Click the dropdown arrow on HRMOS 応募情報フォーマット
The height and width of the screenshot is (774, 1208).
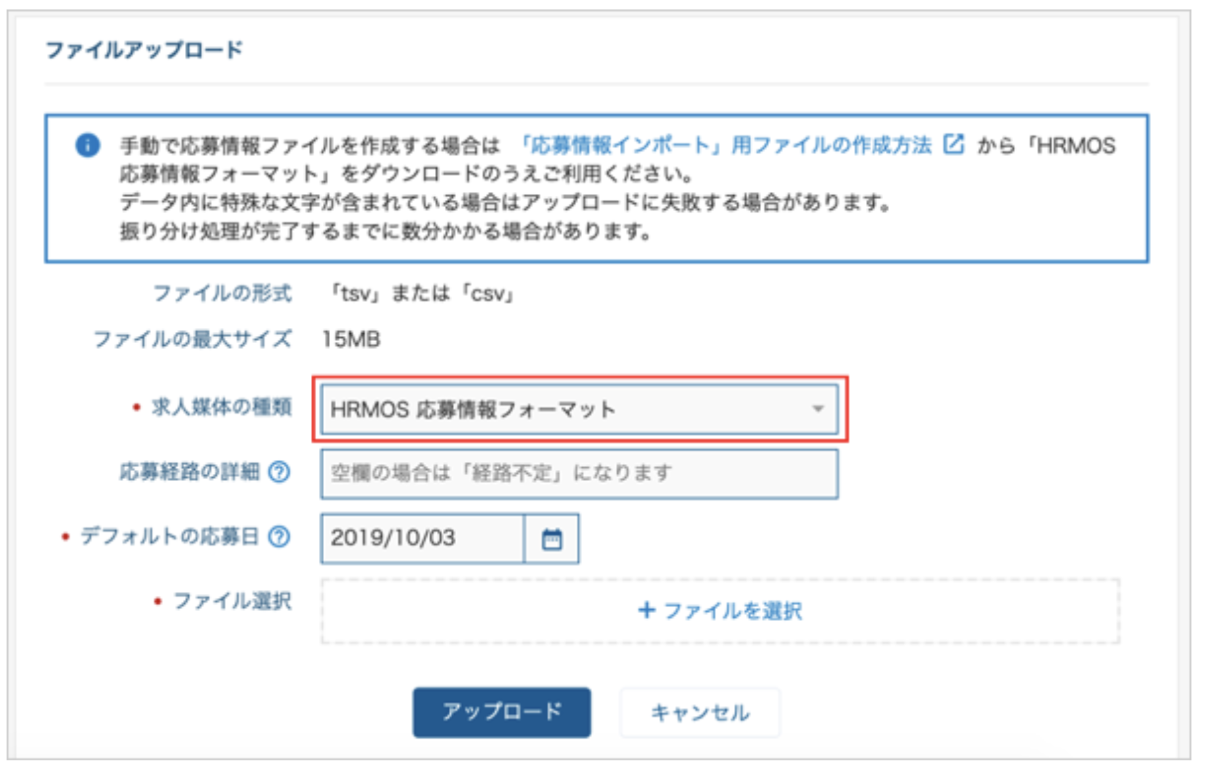[x=817, y=409]
